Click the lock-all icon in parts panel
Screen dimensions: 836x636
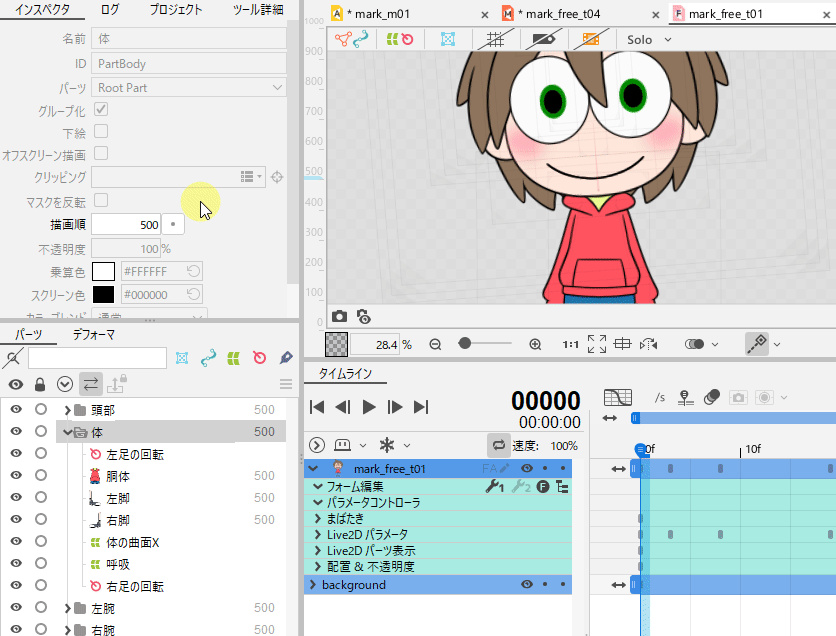[x=40, y=384]
